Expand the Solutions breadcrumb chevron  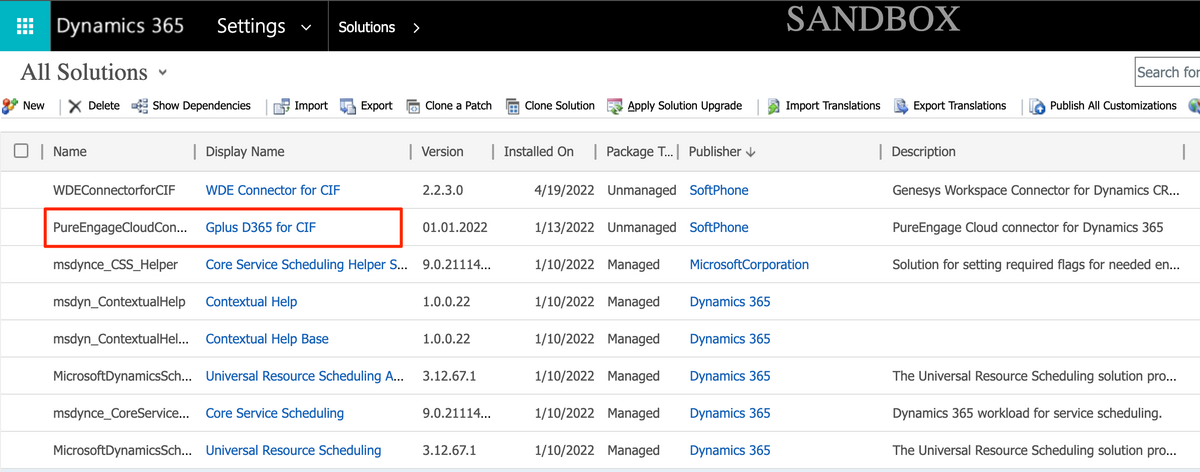pos(416,28)
